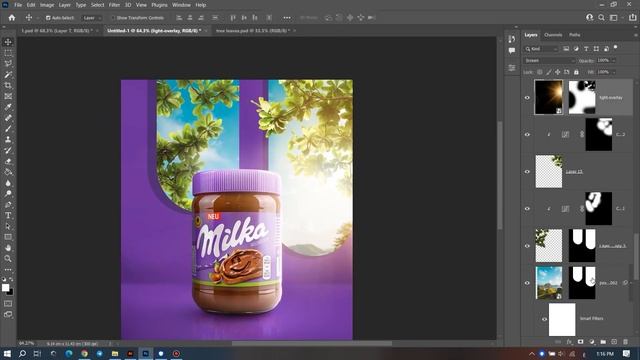Switch to the Channels tab
640x360 pixels.
(x=553, y=35)
